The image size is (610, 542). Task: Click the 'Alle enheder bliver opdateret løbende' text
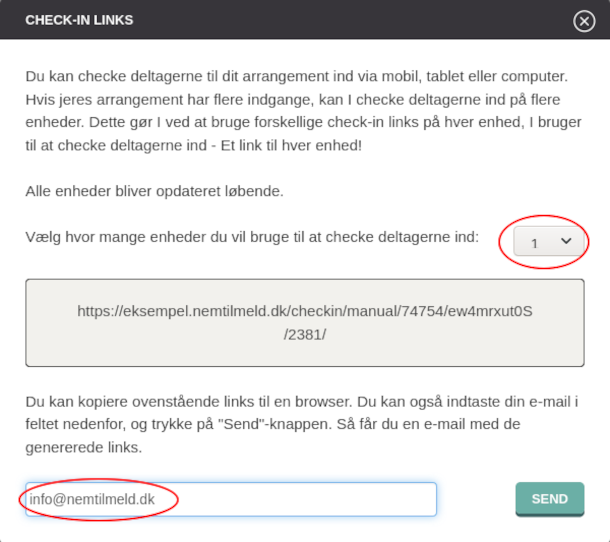pyautogui.click(x=154, y=191)
